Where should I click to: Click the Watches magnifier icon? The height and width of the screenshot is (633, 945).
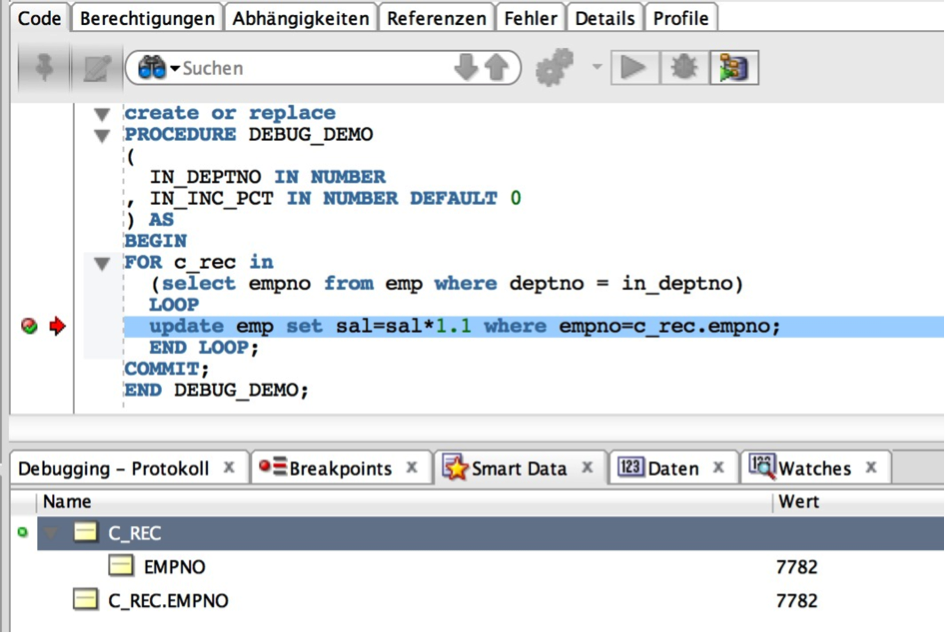(x=762, y=467)
